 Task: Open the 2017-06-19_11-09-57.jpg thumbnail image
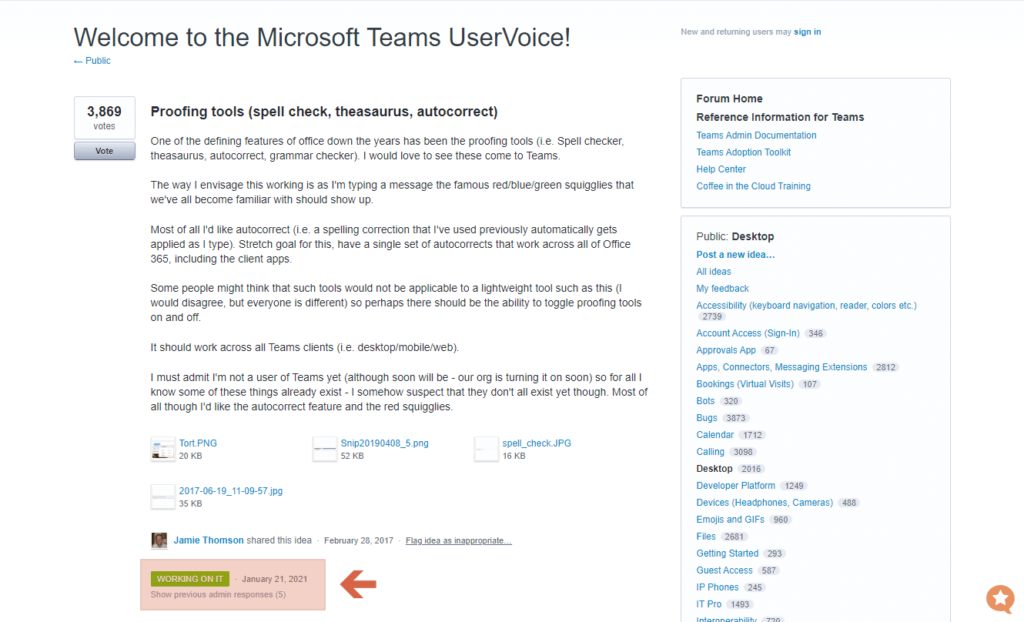163,497
